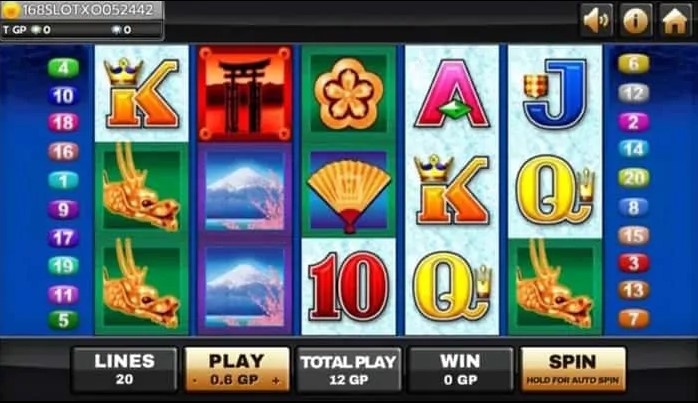Decrease play amount with minus sign
The height and width of the screenshot is (403, 698).
click(195, 381)
